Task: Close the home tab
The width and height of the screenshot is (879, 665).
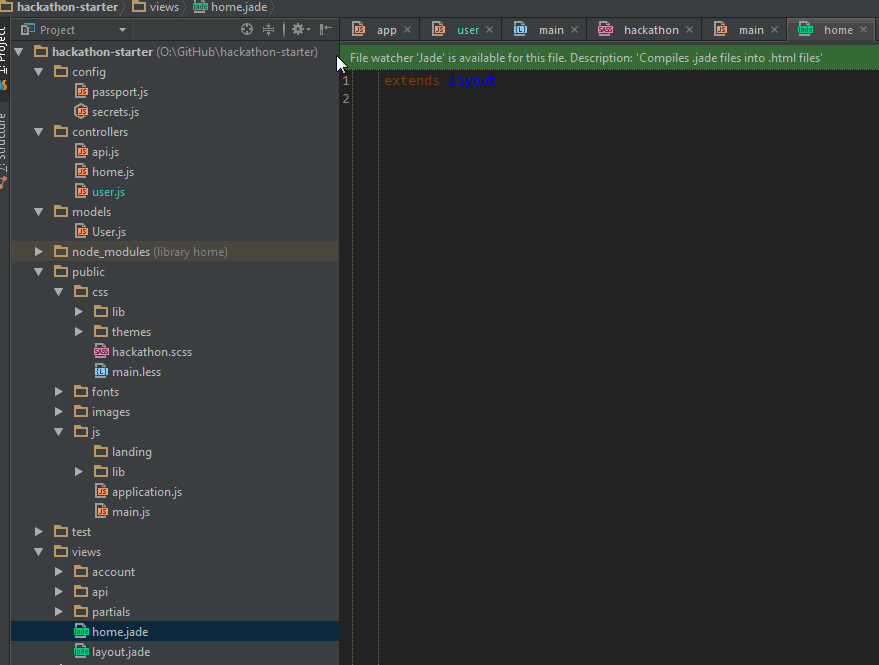Action: coord(863,30)
